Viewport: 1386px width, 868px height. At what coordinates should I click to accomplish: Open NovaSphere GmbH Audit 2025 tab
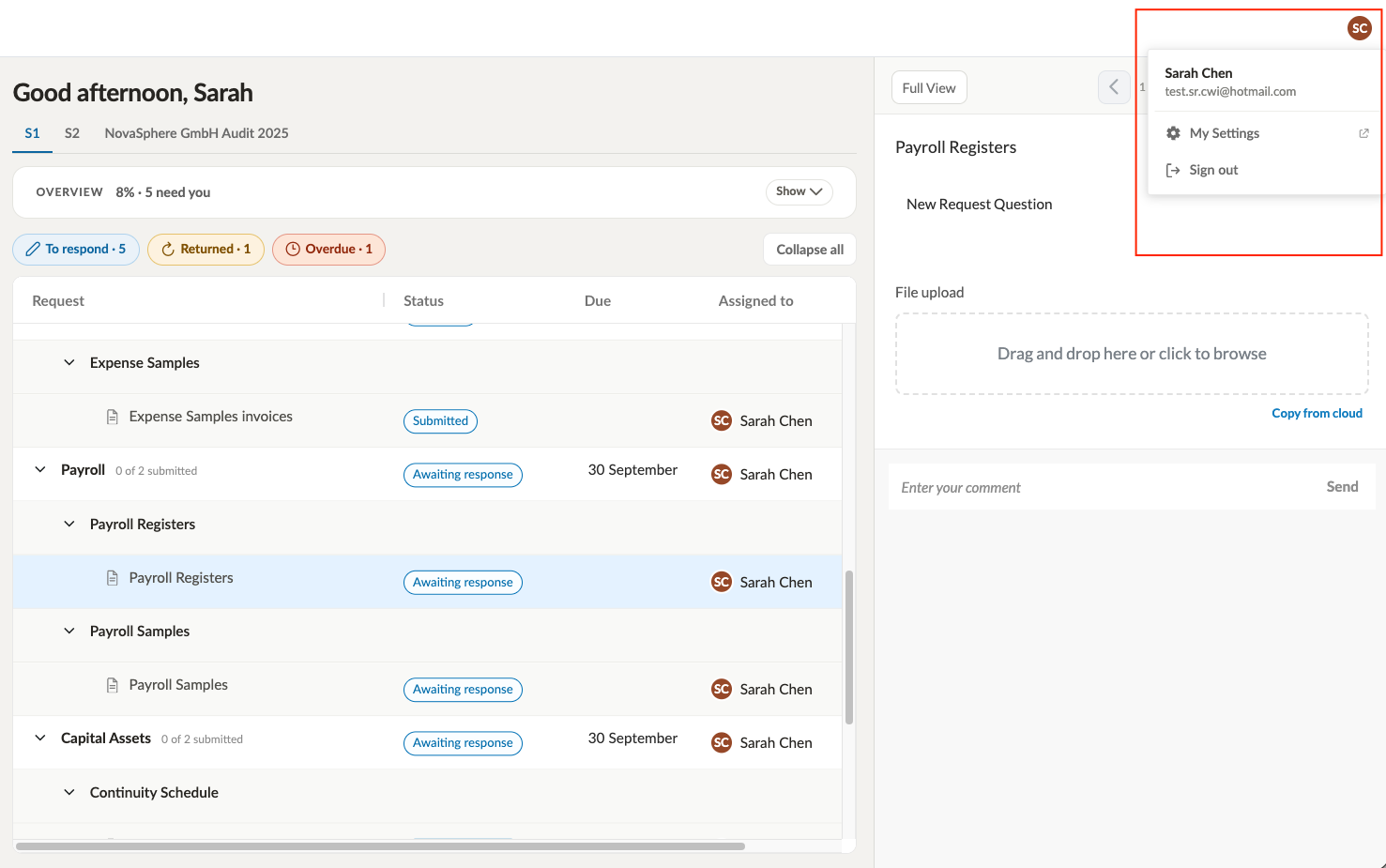point(196,133)
